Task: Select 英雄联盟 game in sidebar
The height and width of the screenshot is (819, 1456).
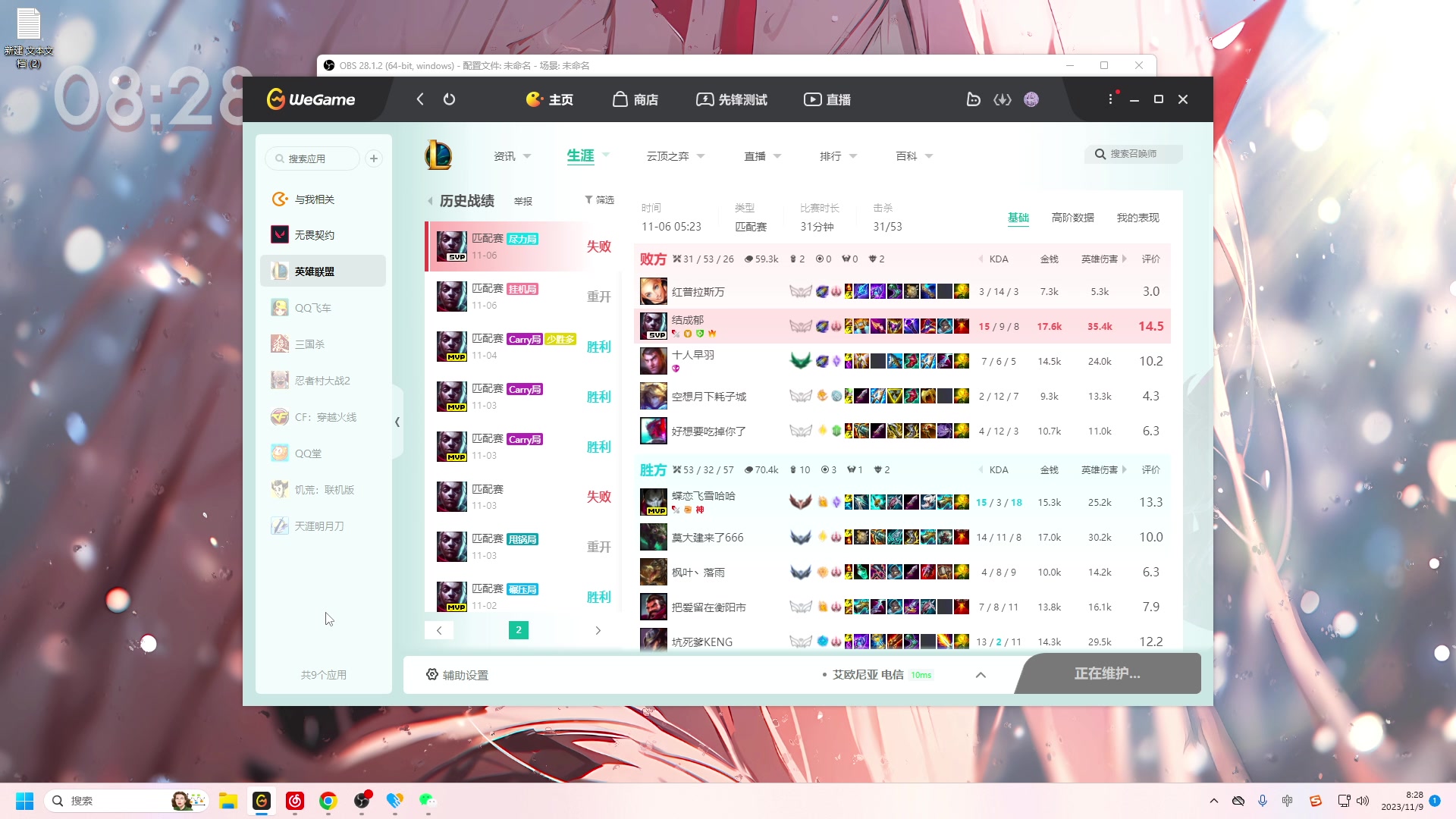Action: 323,271
